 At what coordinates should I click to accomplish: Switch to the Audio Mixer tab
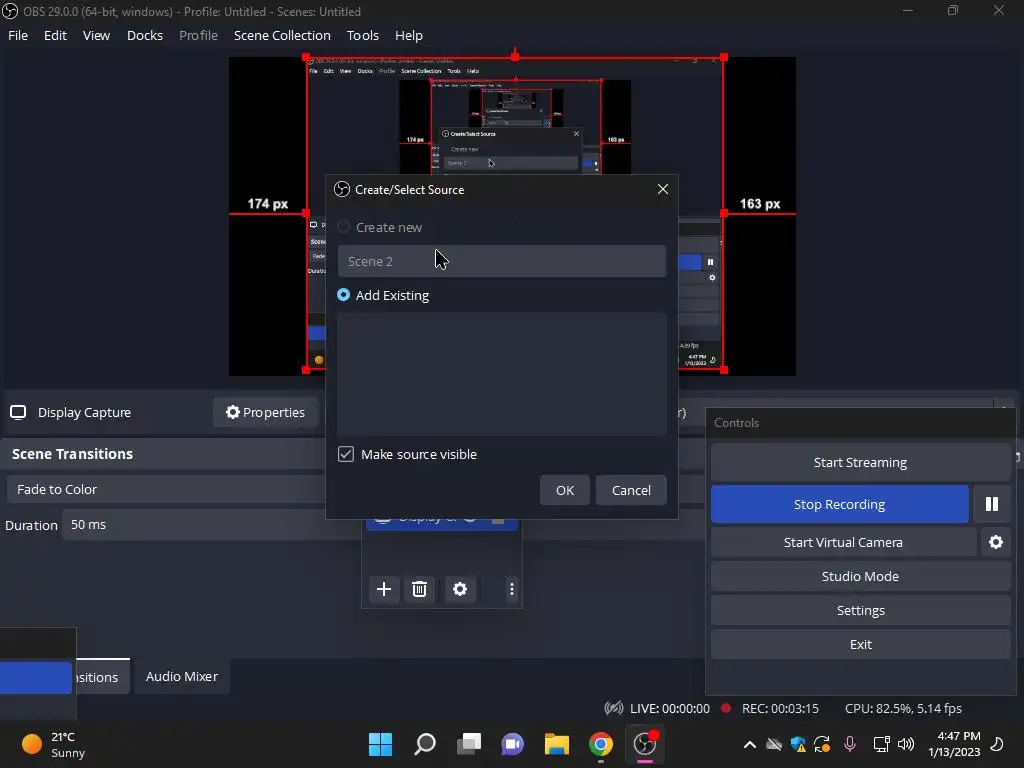(182, 677)
